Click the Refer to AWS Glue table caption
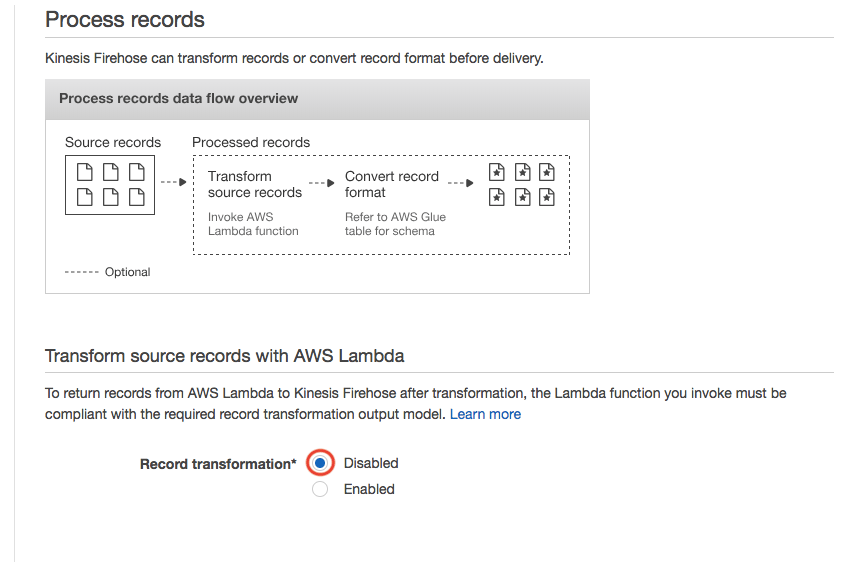The width and height of the screenshot is (854, 562). click(395, 224)
